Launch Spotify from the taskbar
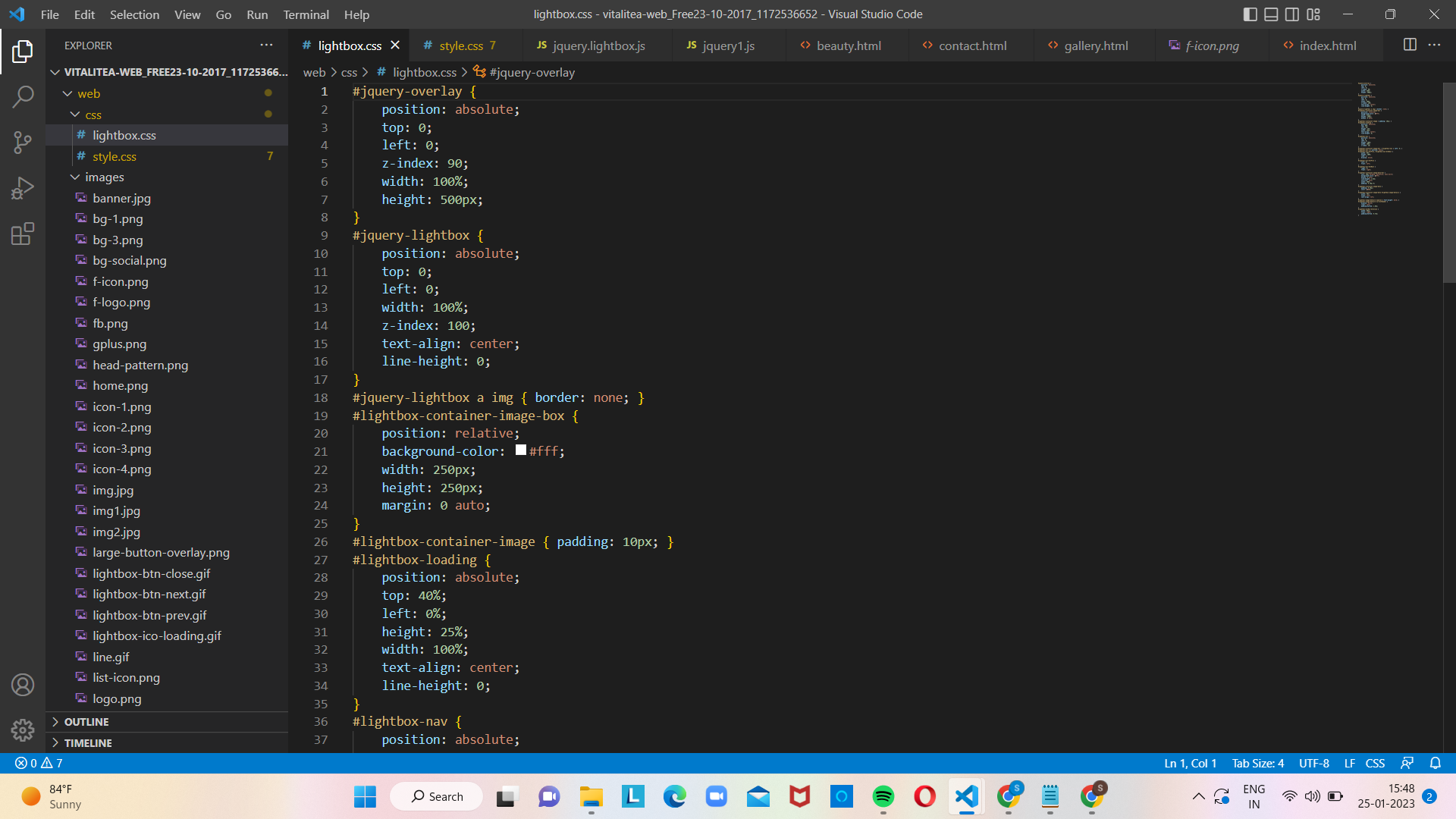 pyautogui.click(x=884, y=796)
